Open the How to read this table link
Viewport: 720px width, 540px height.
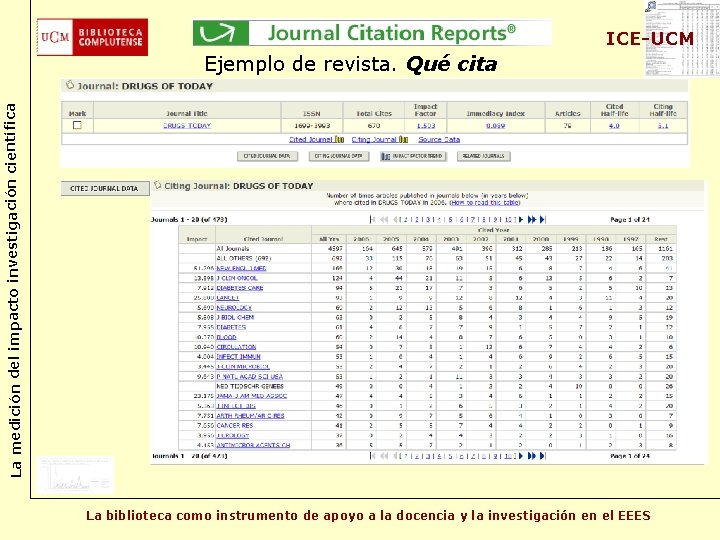coord(484,202)
